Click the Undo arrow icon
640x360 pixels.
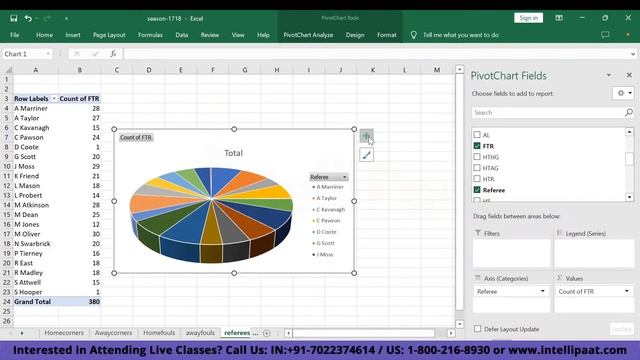(28, 18)
